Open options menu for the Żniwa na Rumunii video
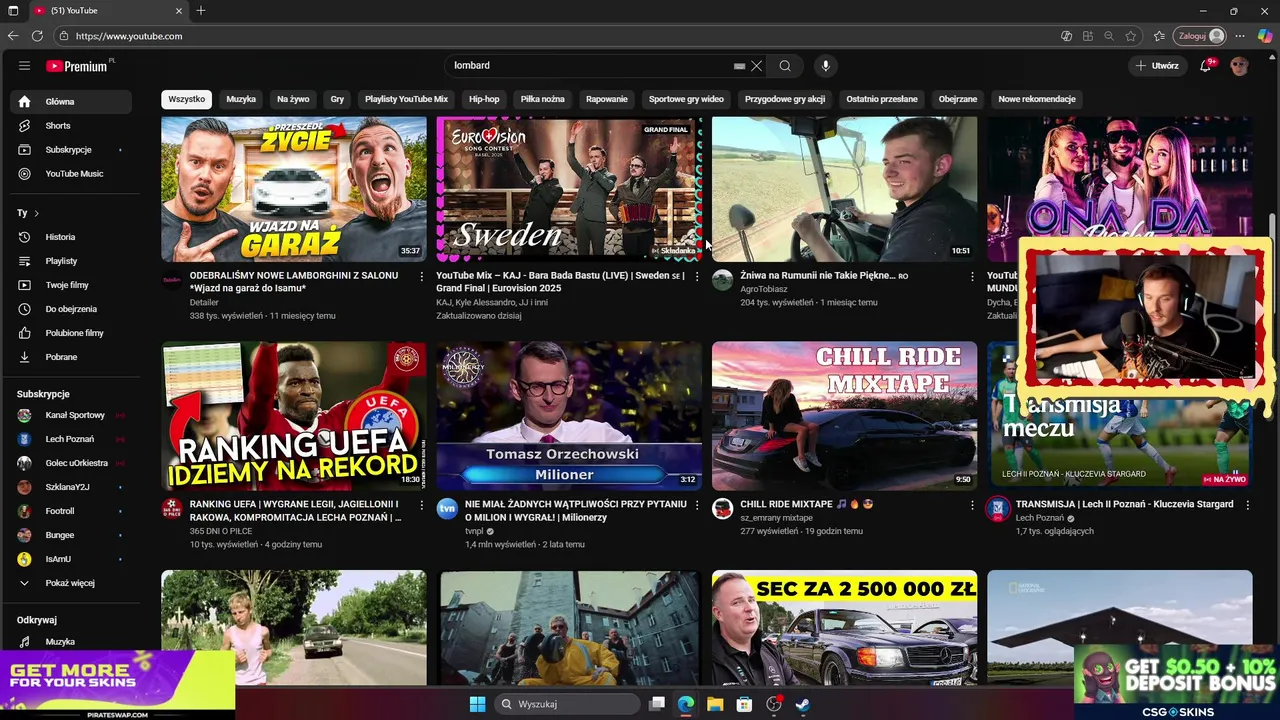 [972, 276]
